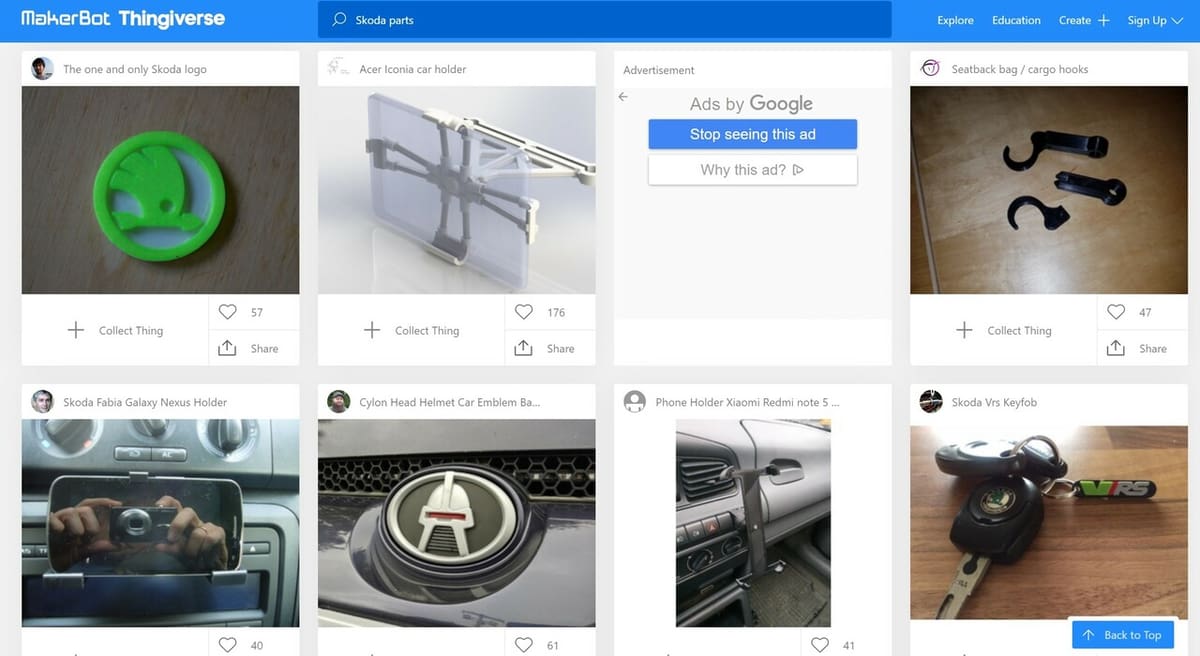Open the Explore menu
This screenshot has width=1200, height=656.
pyautogui.click(x=955, y=20)
